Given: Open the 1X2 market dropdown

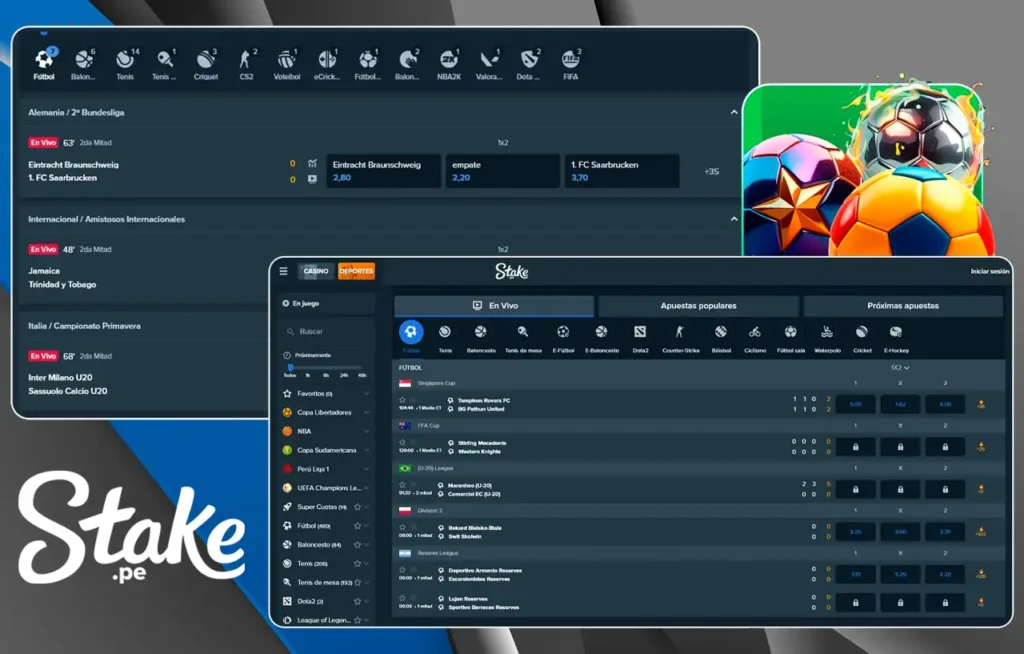Looking at the screenshot, I should pos(900,368).
